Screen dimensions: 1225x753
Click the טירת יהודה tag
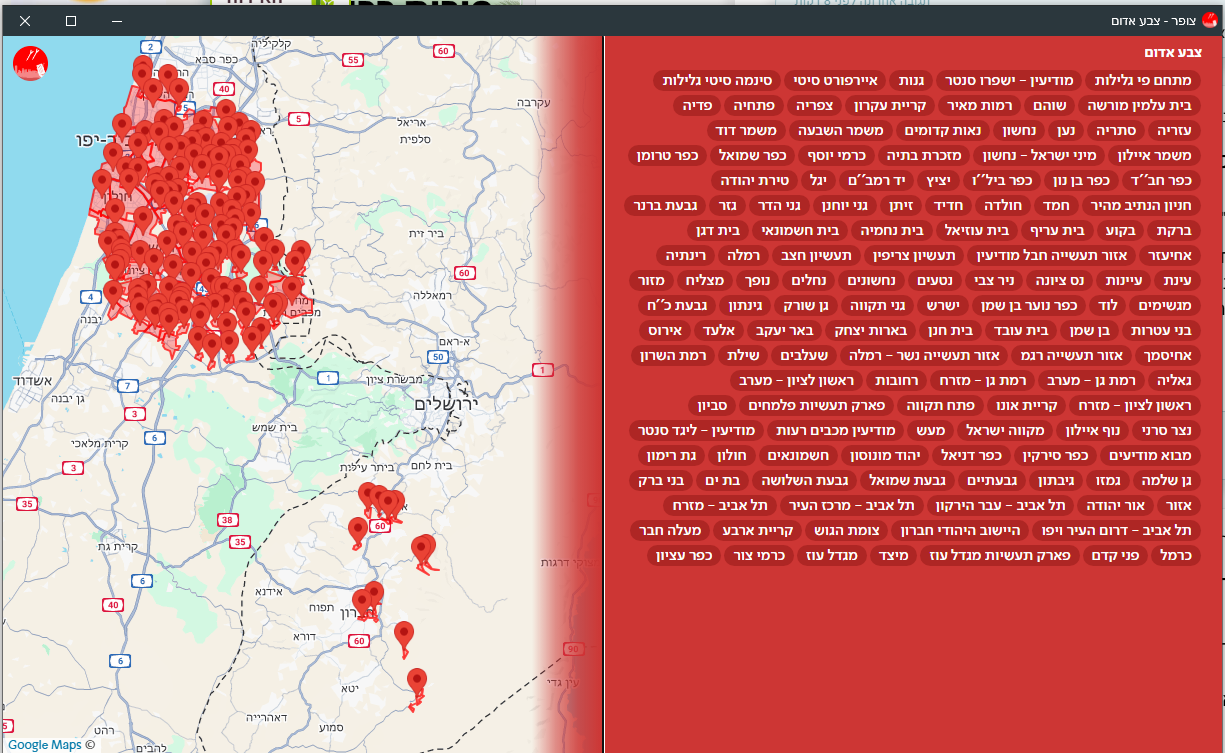tap(755, 180)
